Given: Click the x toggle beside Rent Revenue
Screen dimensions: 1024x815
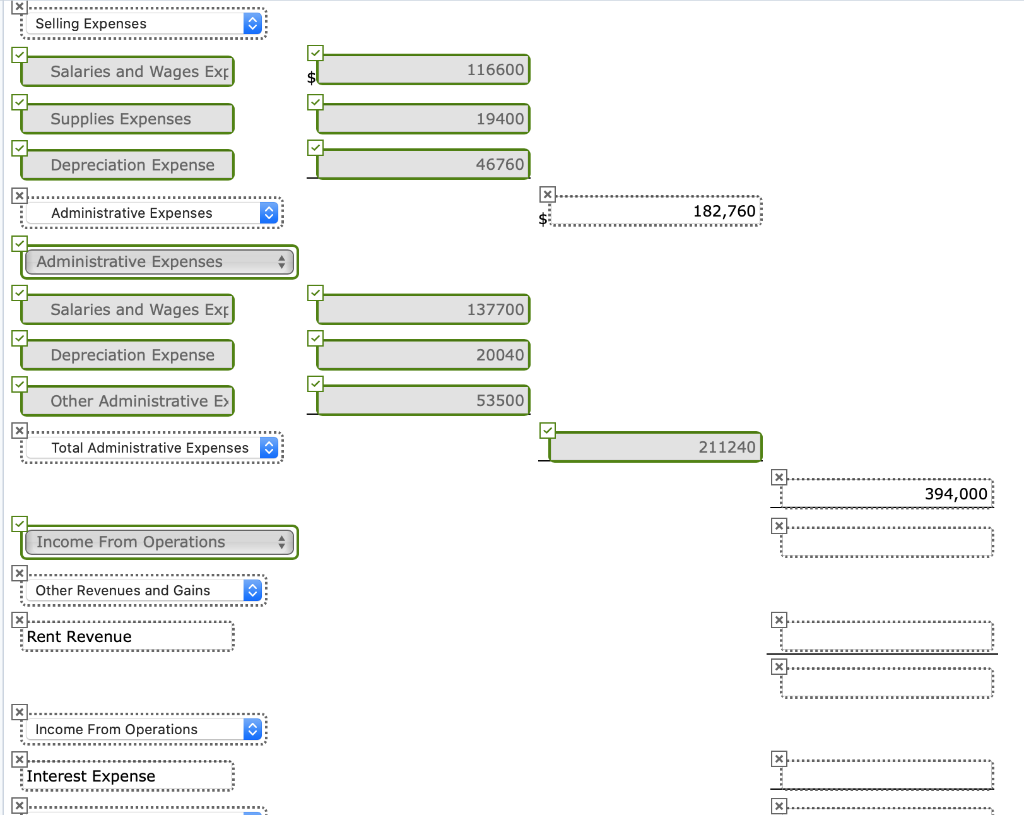Looking at the screenshot, I should [x=17, y=617].
